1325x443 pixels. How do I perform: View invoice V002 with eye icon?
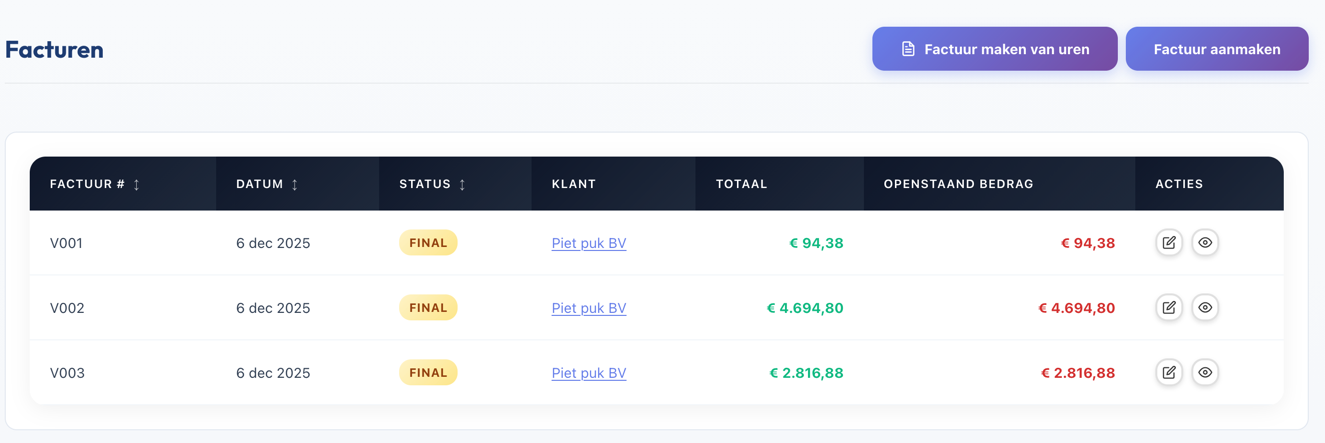pyautogui.click(x=1205, y=308)
